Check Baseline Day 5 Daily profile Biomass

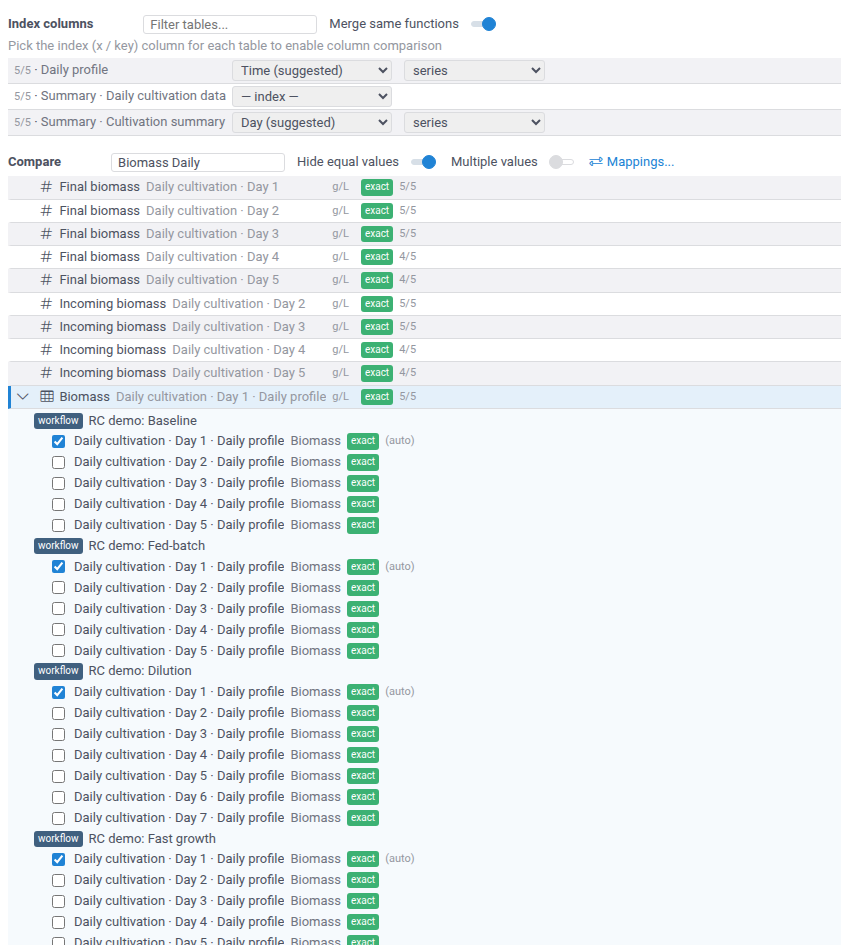point(58,526)
